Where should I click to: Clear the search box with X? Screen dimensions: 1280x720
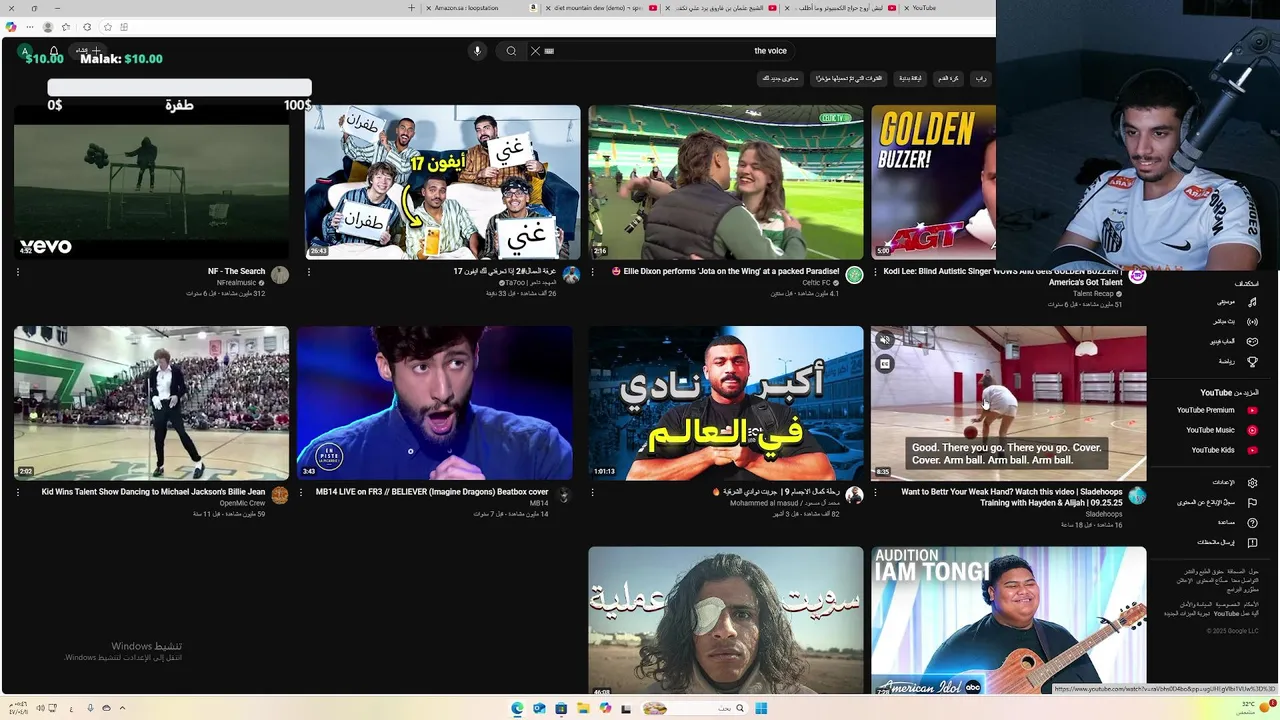[535, 51]
